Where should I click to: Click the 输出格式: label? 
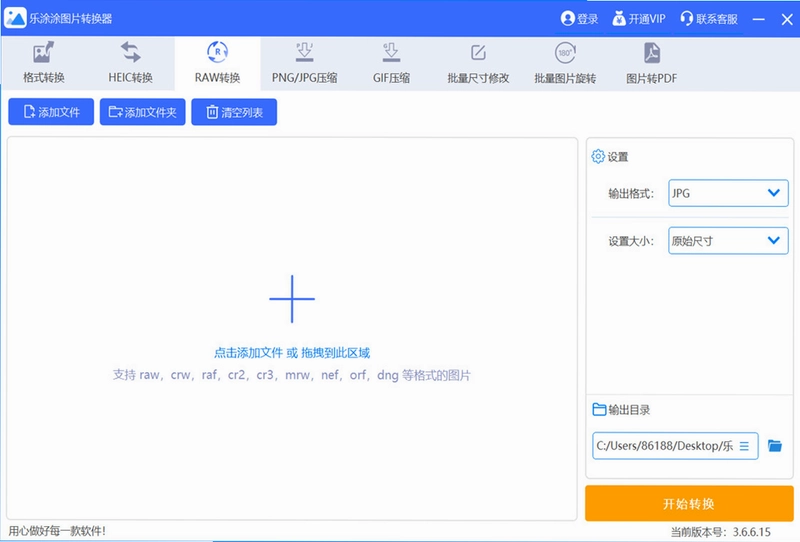(631, 193)
